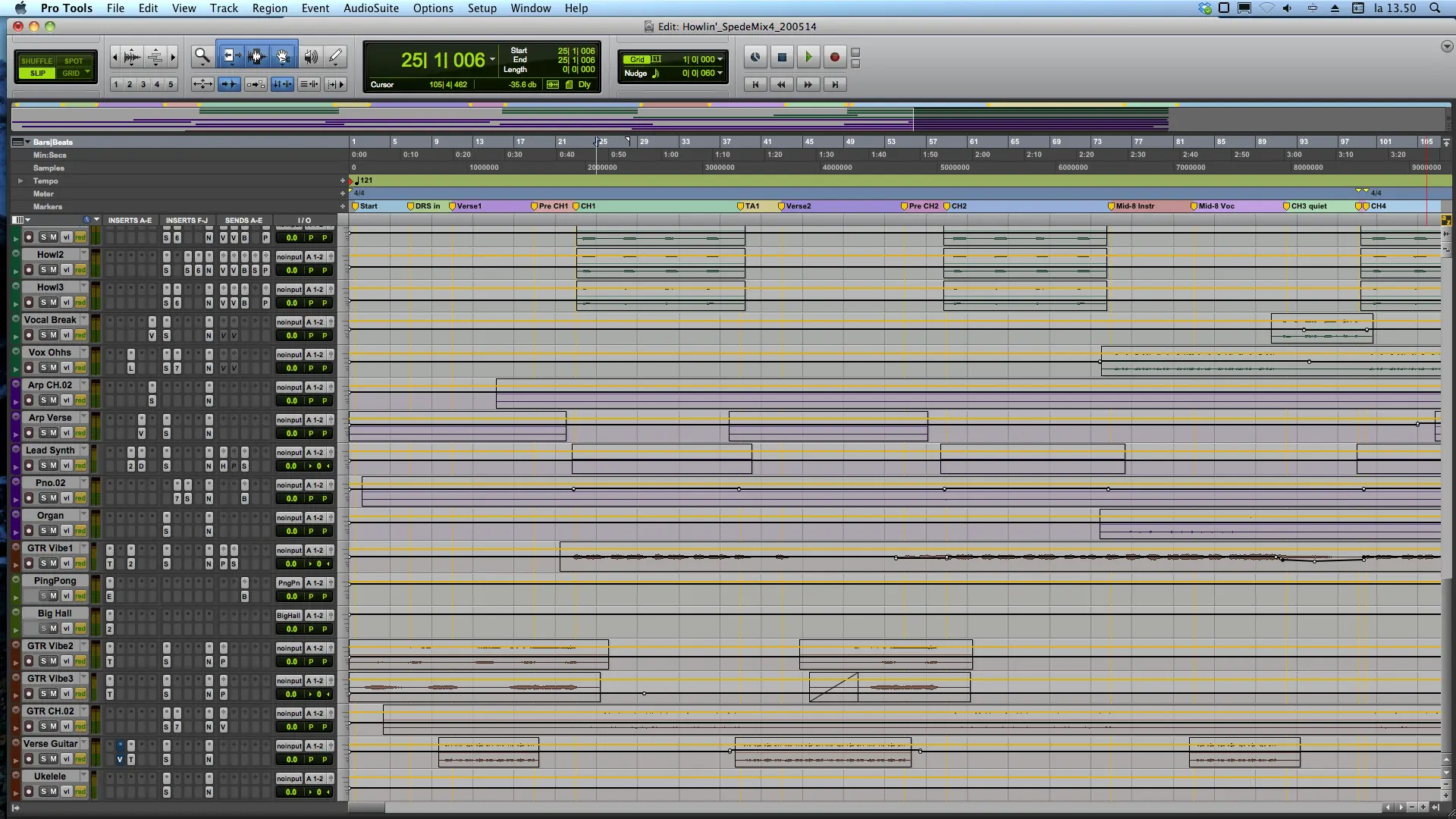
Task: Open Vox Ohhs noinput input selector
Action: (x=289, y=355)
